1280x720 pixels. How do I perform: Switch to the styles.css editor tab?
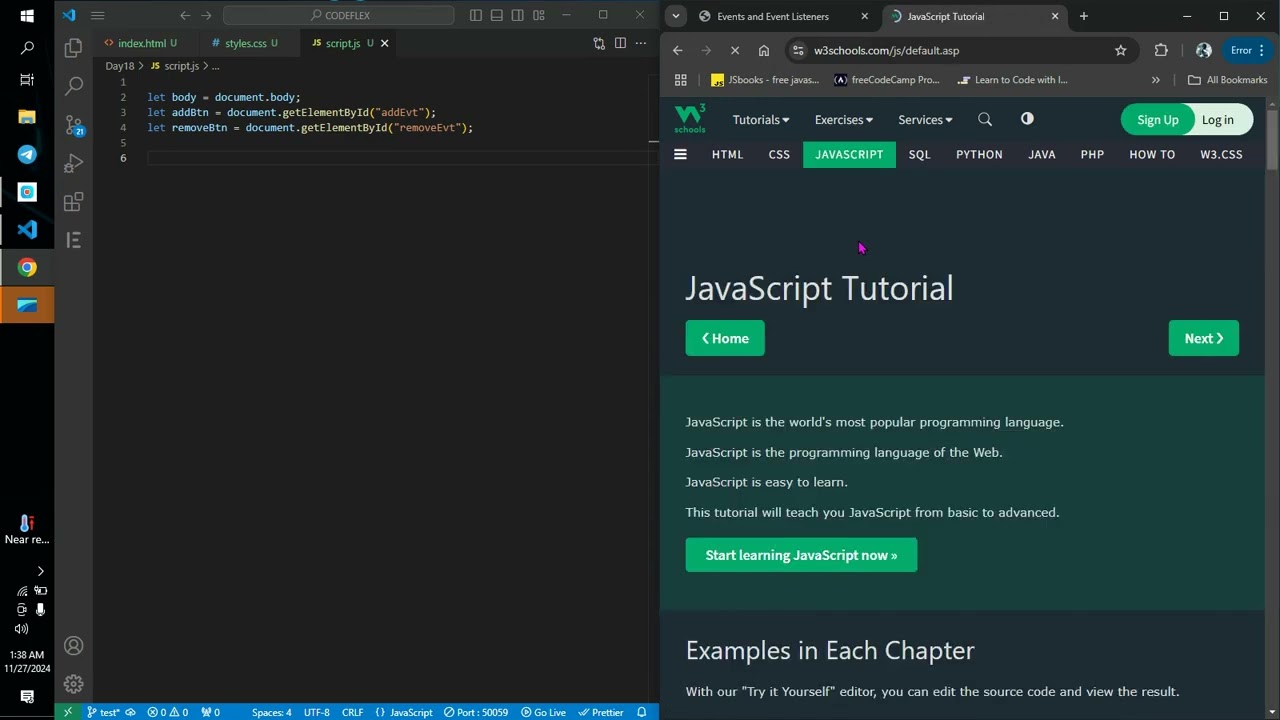(x=245, y=43)
